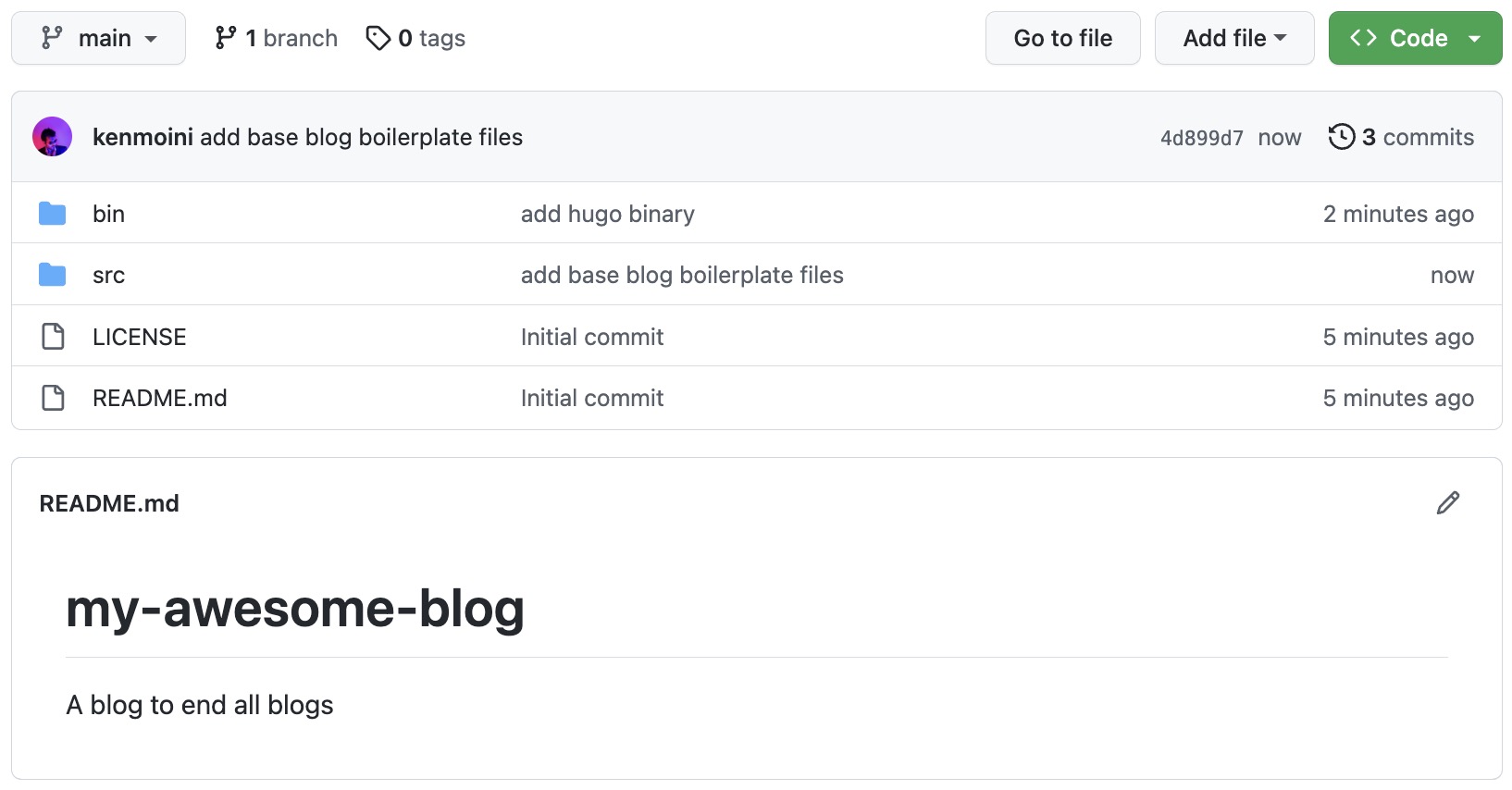Open commit history via clock icon
This screenshot has height=790, width=1512.
pyautogui.click(x=1341, y=137)
